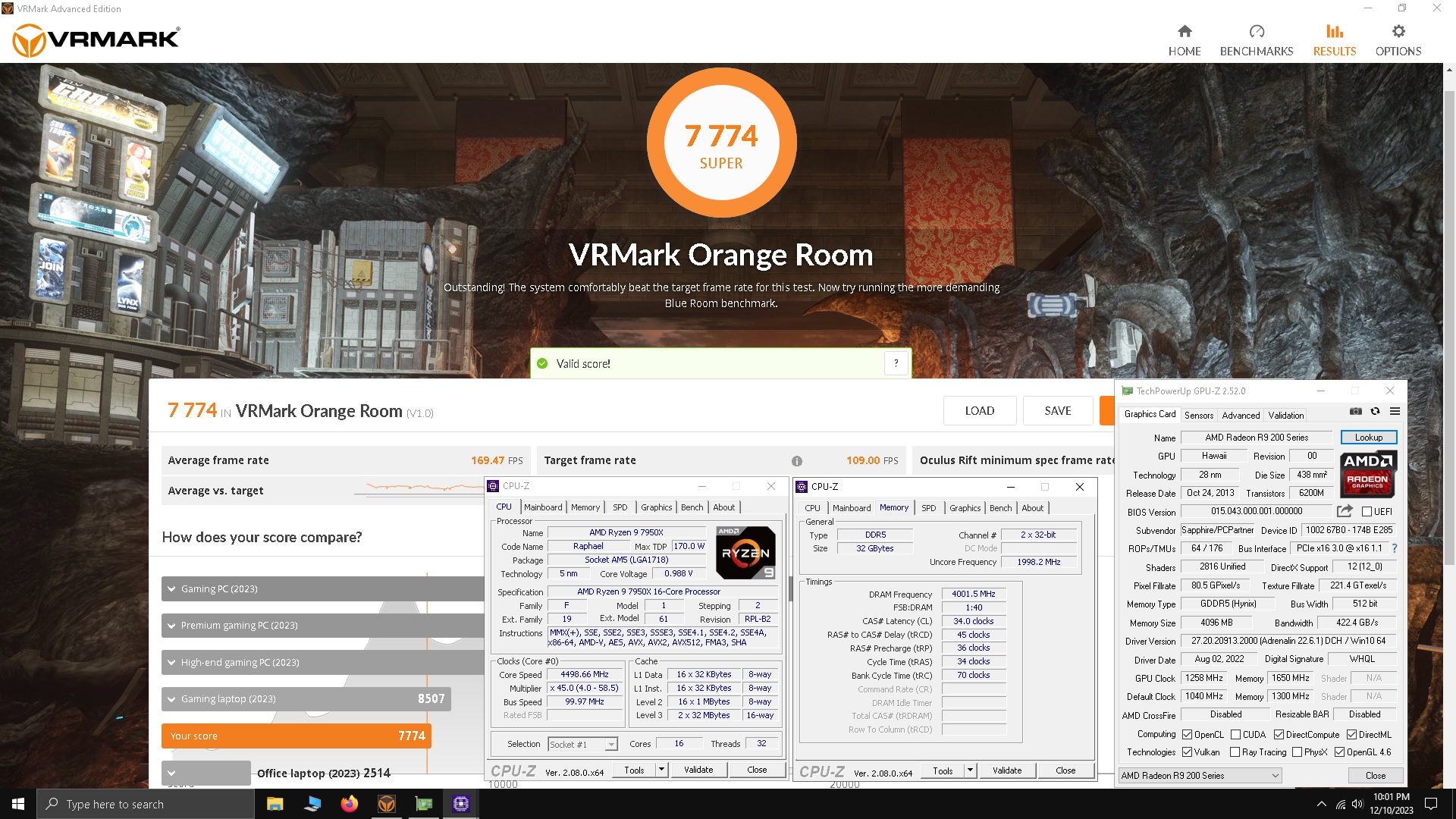Toggle the Vulkan checkbox in GPU-Z
This screenshot has height=819, width=1456.
coord(1187,752)
